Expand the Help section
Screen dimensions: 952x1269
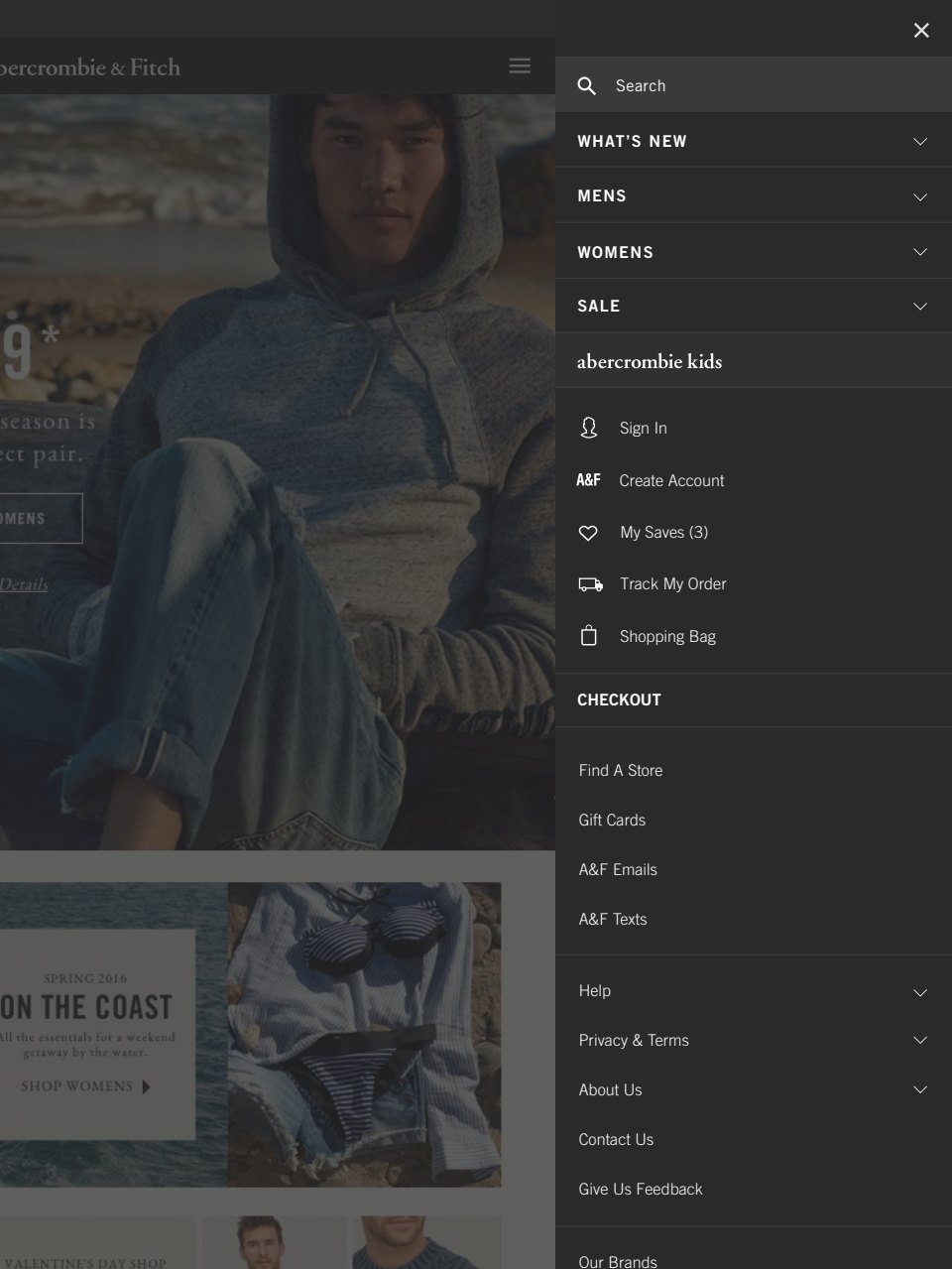(919, 991)
